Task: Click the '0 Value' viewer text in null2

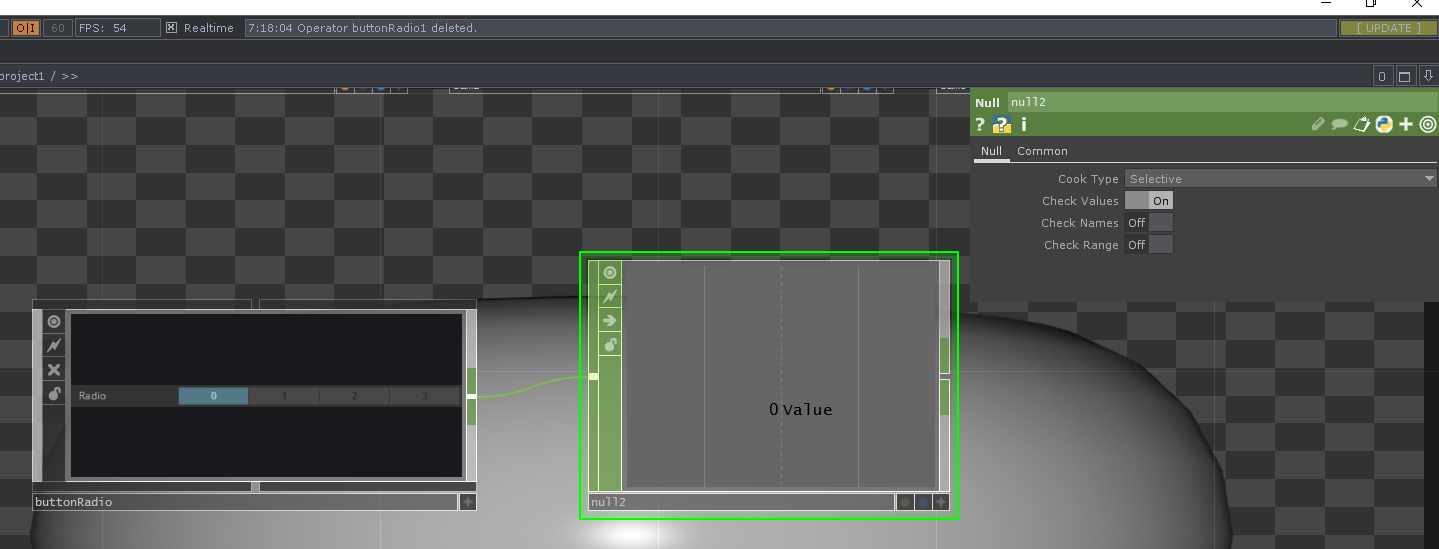Action: [800, 409]
